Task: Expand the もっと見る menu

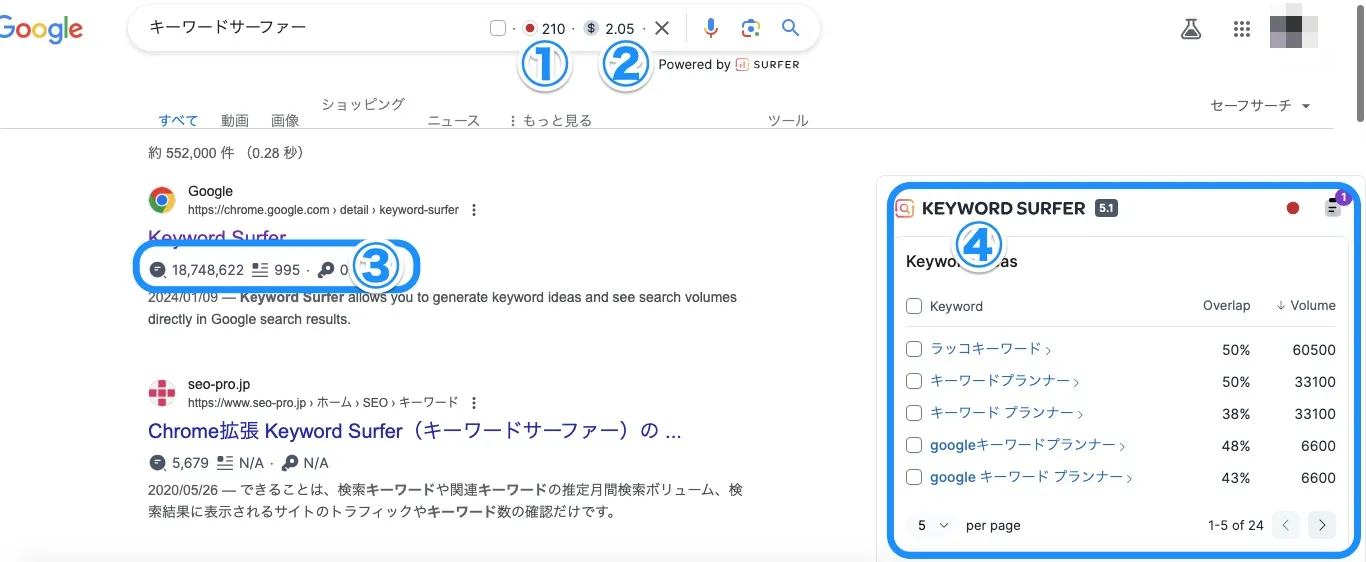Action: 550,120
